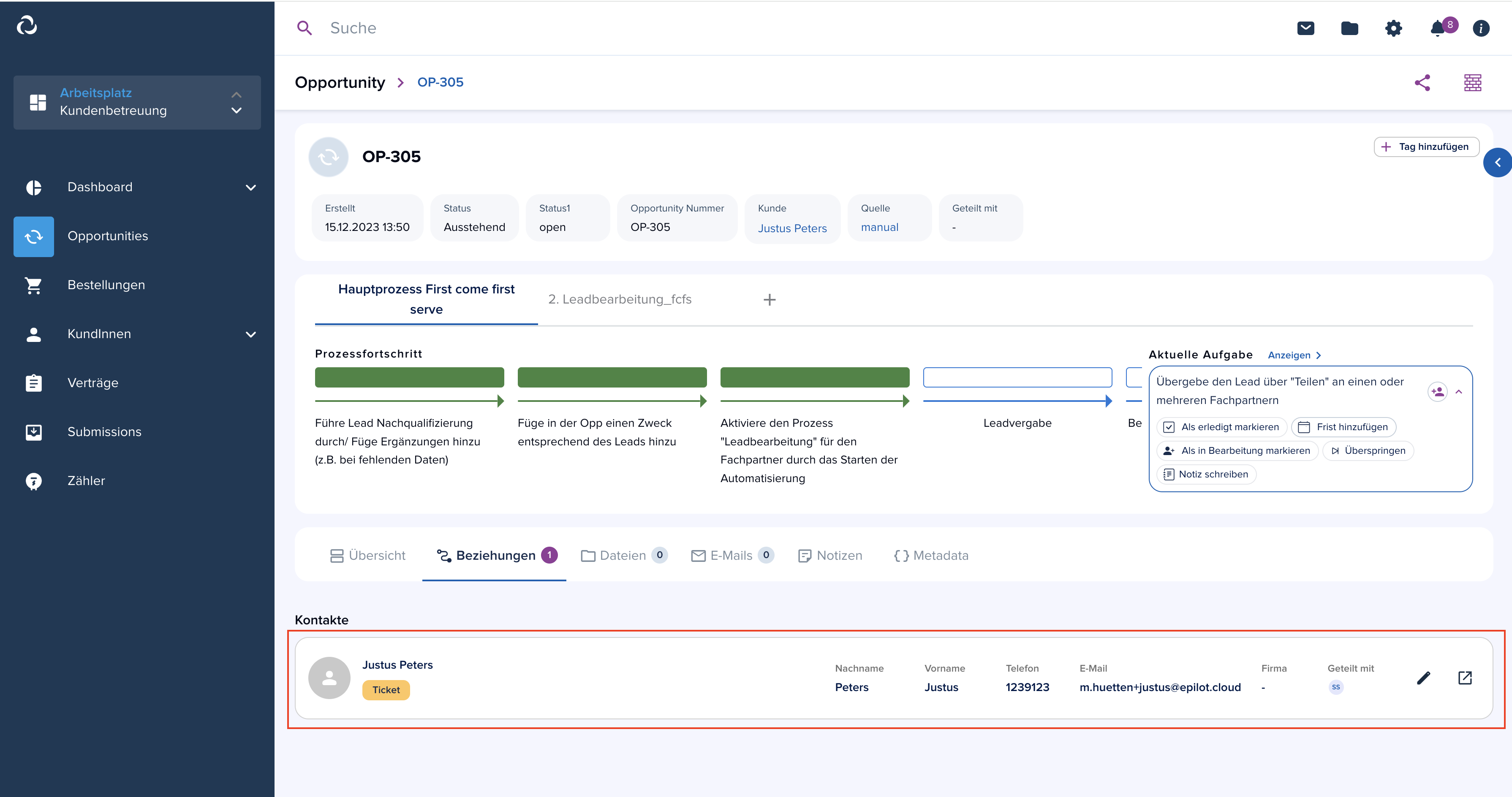
Task: Click the OP-305 round avatar icon
Action: (328, 157)
